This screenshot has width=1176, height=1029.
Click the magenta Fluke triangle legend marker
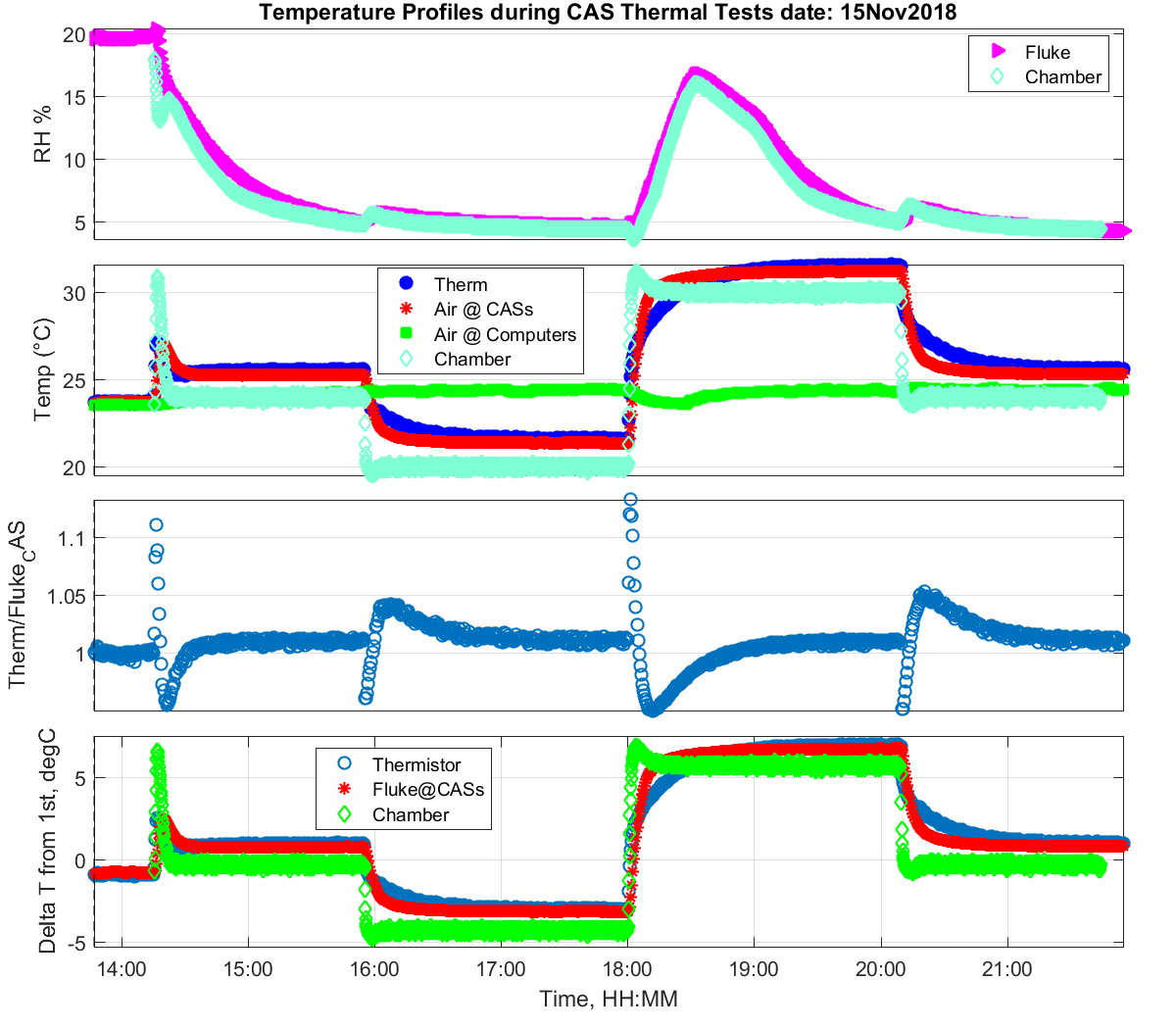(x=998, y=51)
